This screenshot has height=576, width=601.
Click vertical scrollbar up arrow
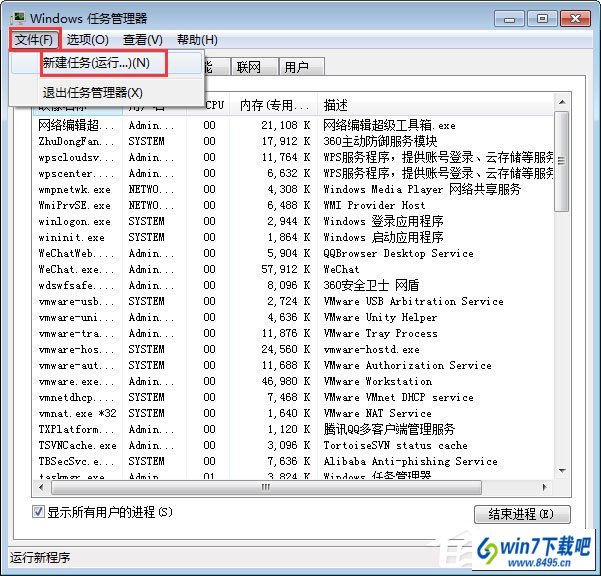(562, 102)
